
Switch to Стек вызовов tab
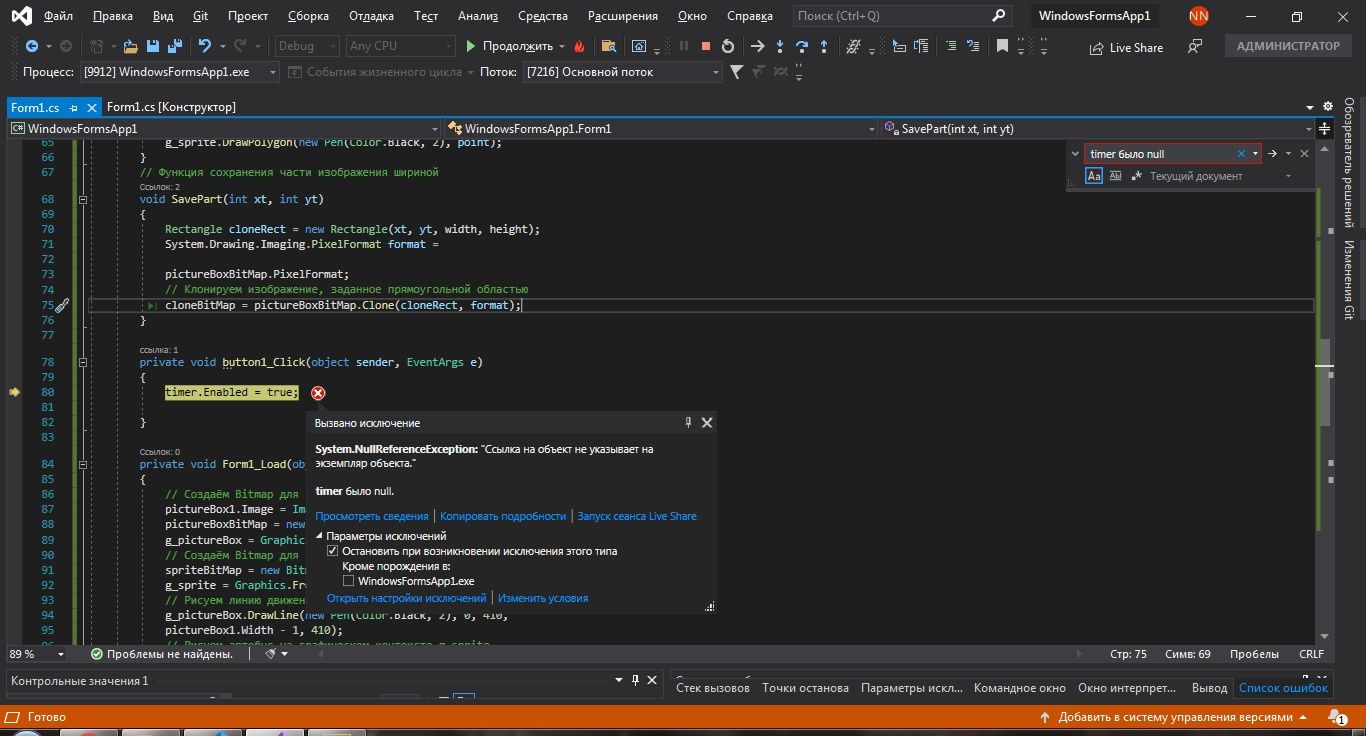coord(713,688)
